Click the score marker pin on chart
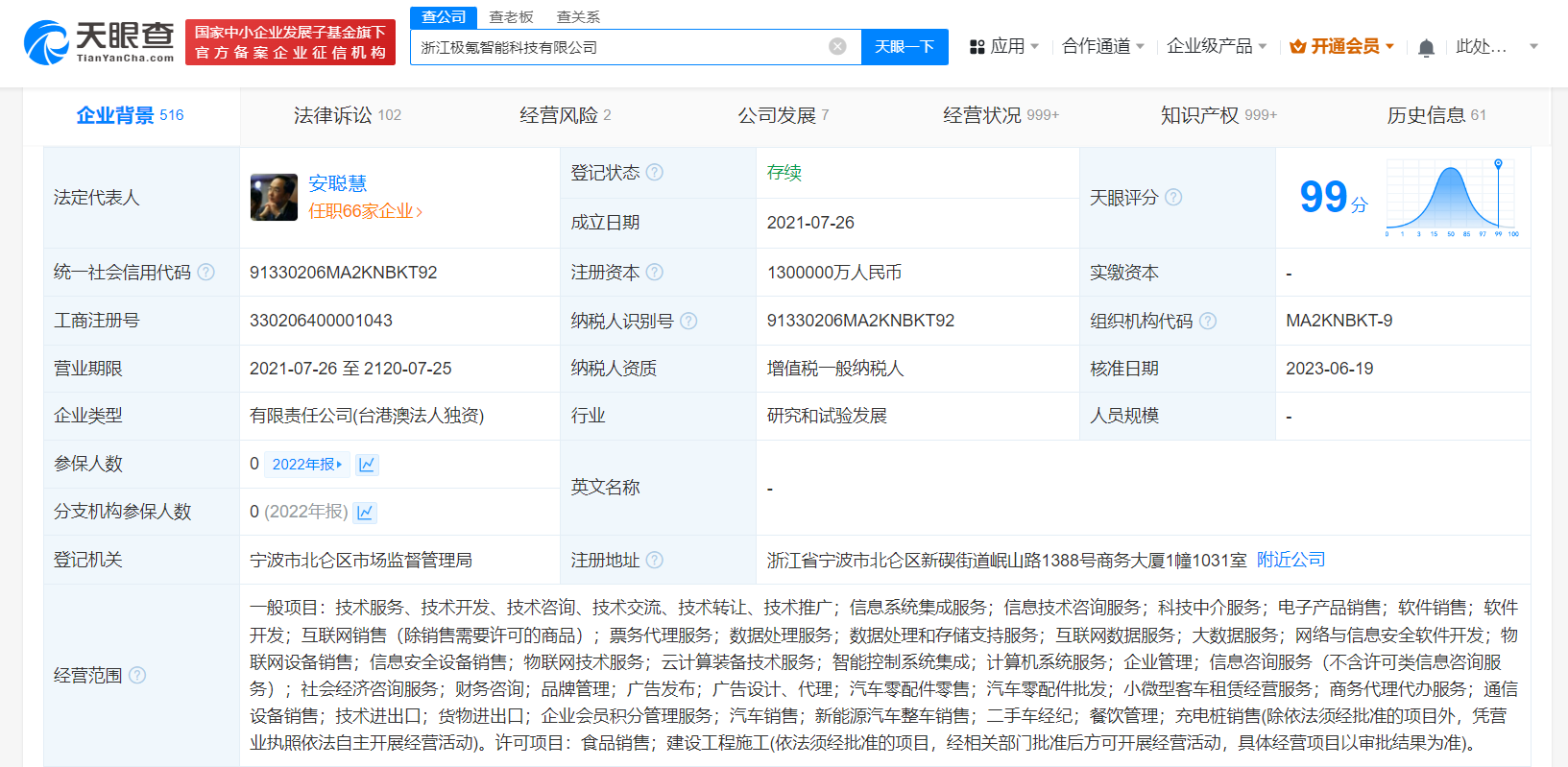This screenshot has height=767, width=1568. click(1498, 164)
